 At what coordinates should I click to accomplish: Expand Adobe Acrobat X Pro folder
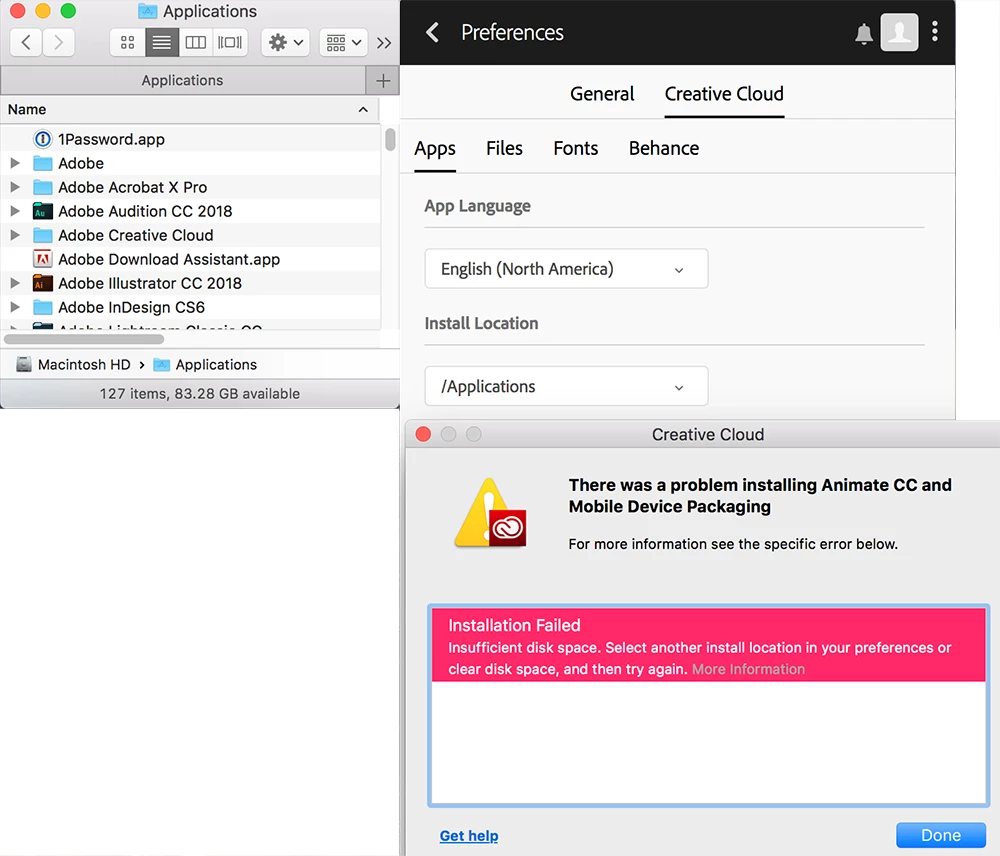(x=15, y=188)
